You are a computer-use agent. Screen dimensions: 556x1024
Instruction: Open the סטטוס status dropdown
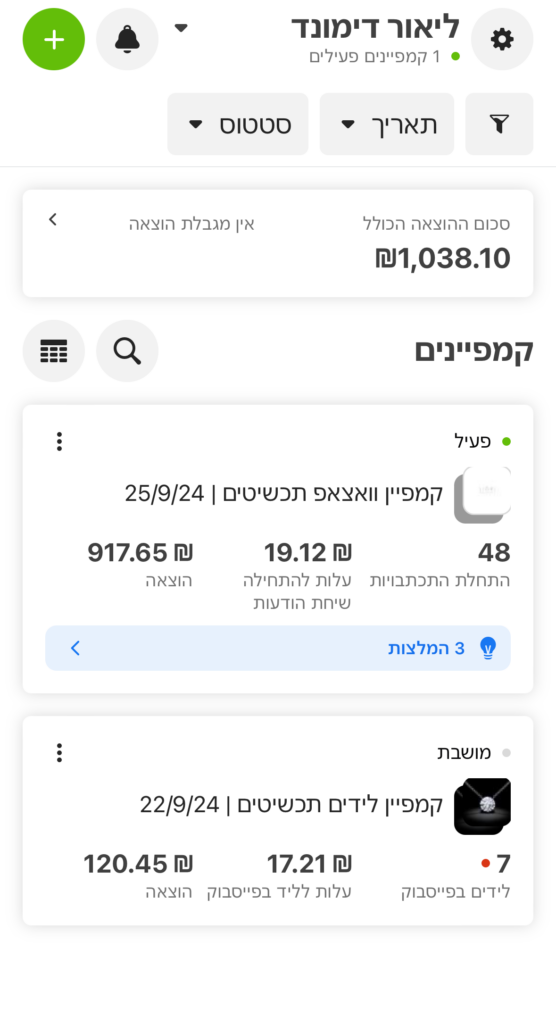coord(238,124)
